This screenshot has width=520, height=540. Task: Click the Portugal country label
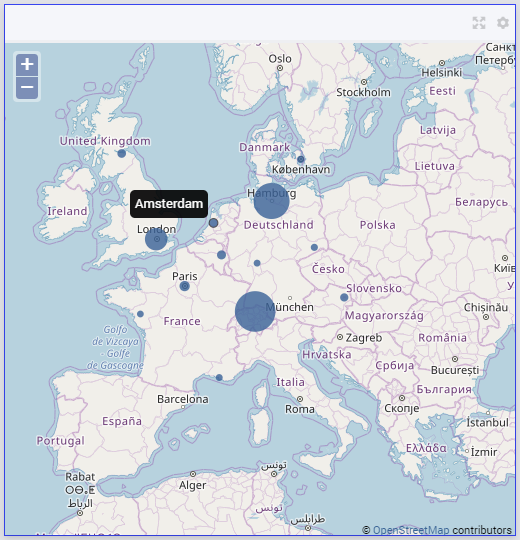pyautogui.click(x=61, y=441)
